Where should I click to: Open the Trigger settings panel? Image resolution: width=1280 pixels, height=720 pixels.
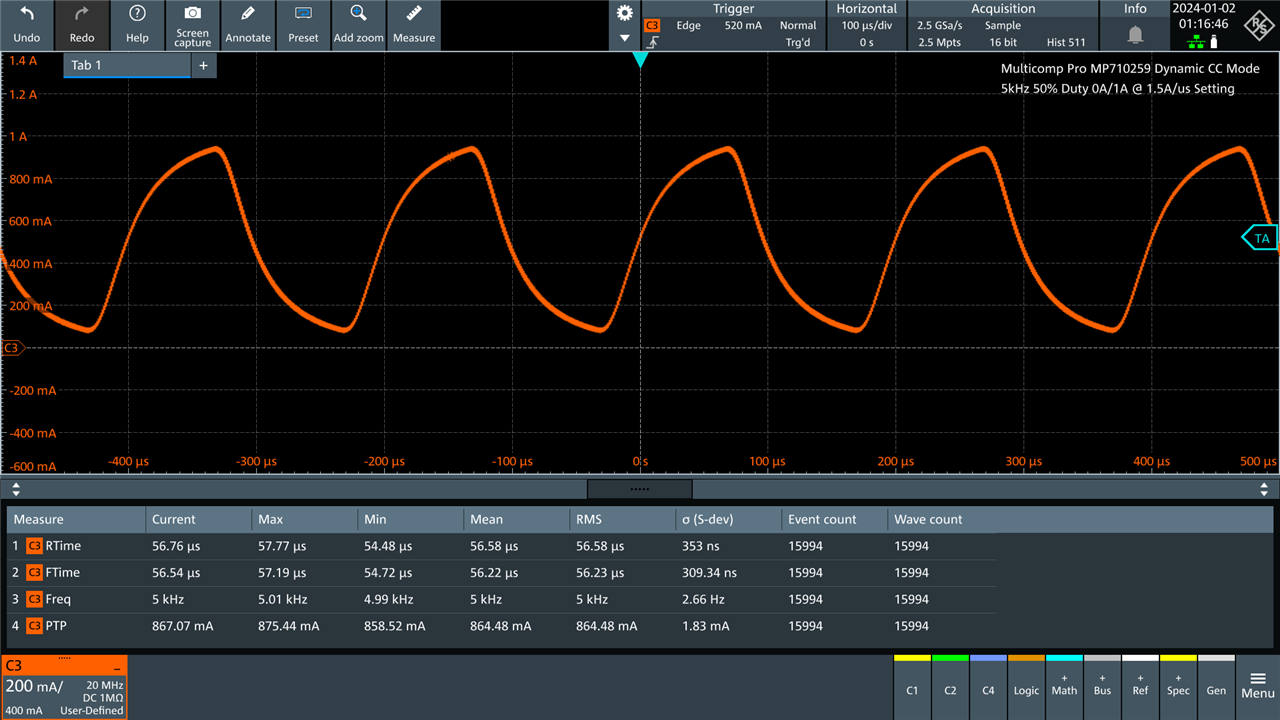pyautogui.click(x=733, y=26)
